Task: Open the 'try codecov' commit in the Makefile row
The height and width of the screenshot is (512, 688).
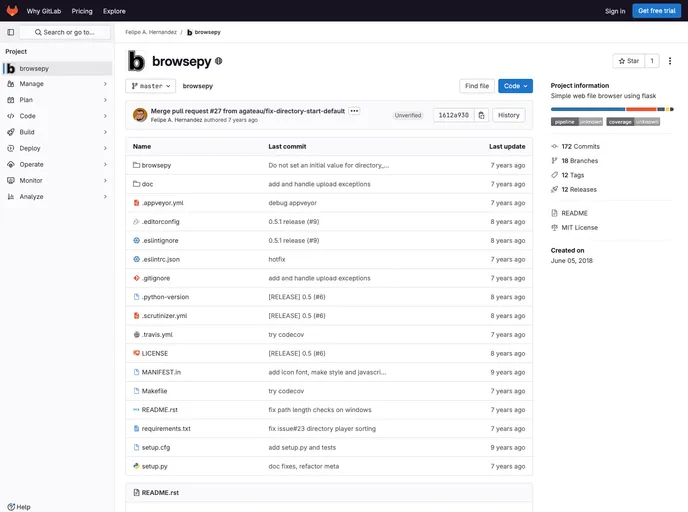Action: 286,391
